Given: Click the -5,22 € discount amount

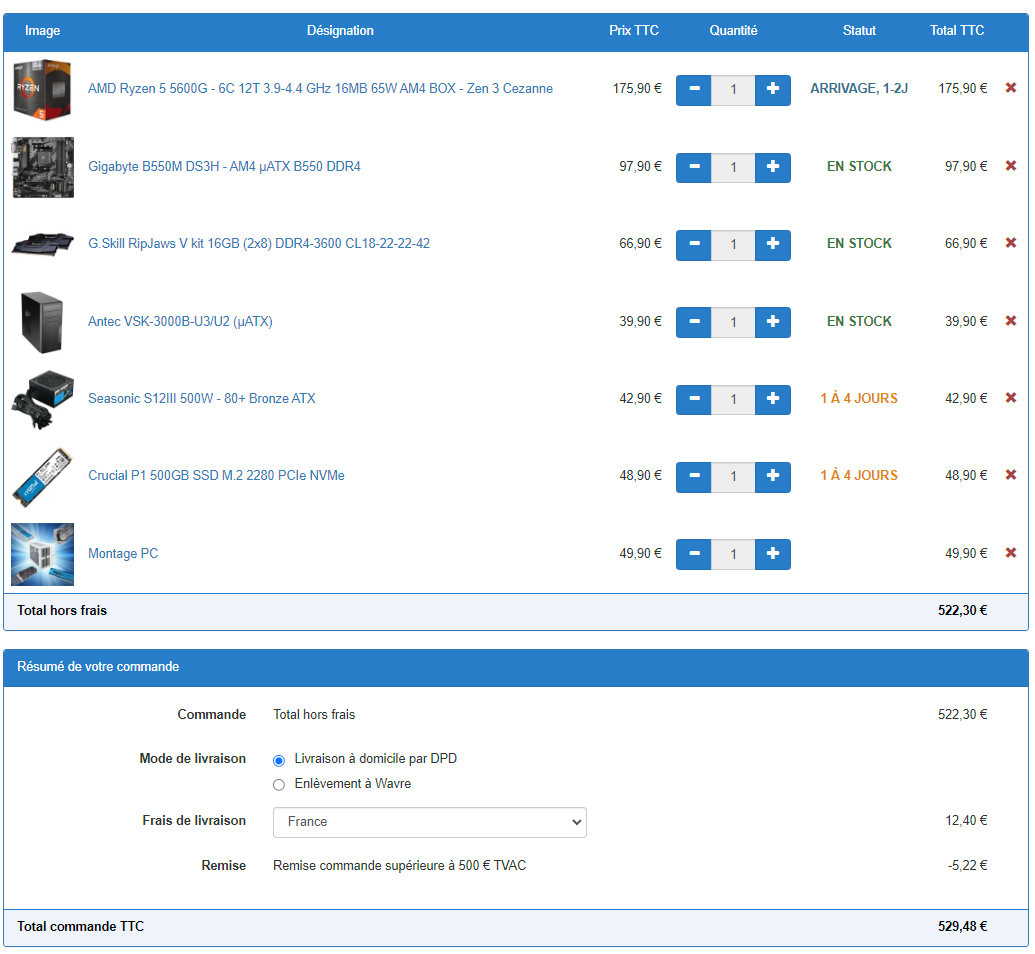Looking at the screenshot, I should click(x=967, y=866).
